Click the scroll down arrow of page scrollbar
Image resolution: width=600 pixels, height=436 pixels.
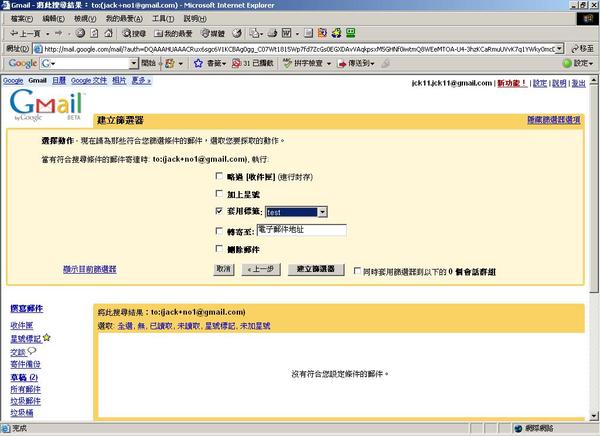pyautogui.click(x=593, y=416)
